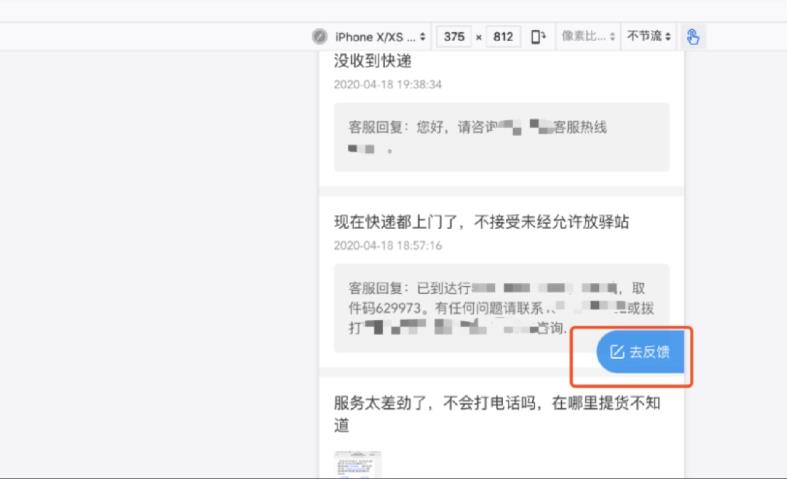The image size is (787, 479).
Task: Edit the viewport width field 375
Action: [x=454, y=37]
